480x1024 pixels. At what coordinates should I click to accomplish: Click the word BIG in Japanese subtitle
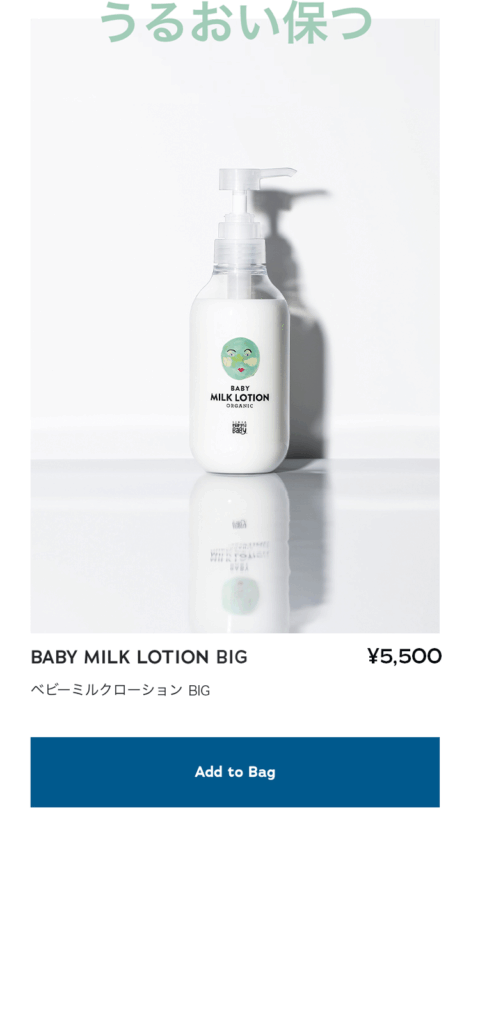(x=199, y=690)
